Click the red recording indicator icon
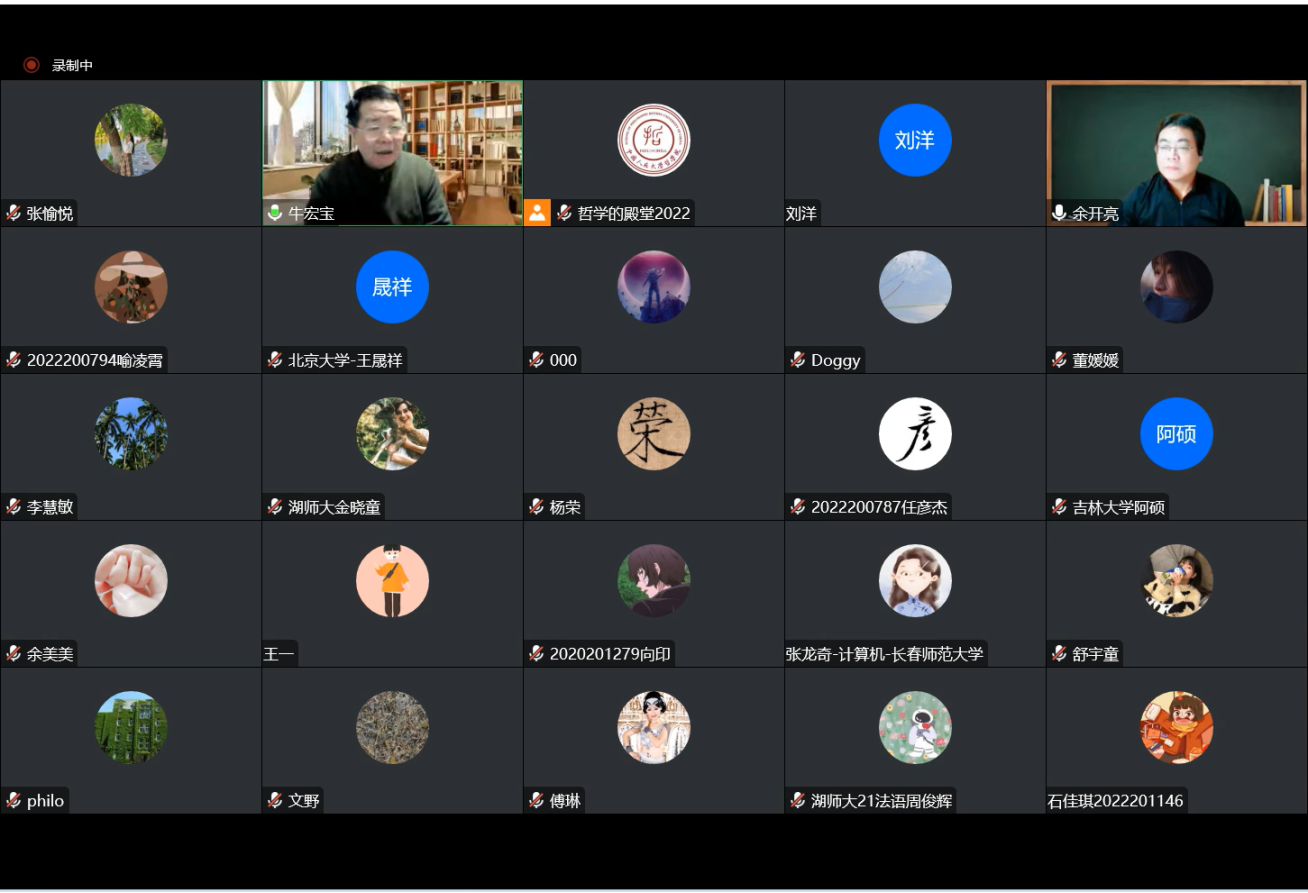The image size is (1308, 893). [31, 65]
